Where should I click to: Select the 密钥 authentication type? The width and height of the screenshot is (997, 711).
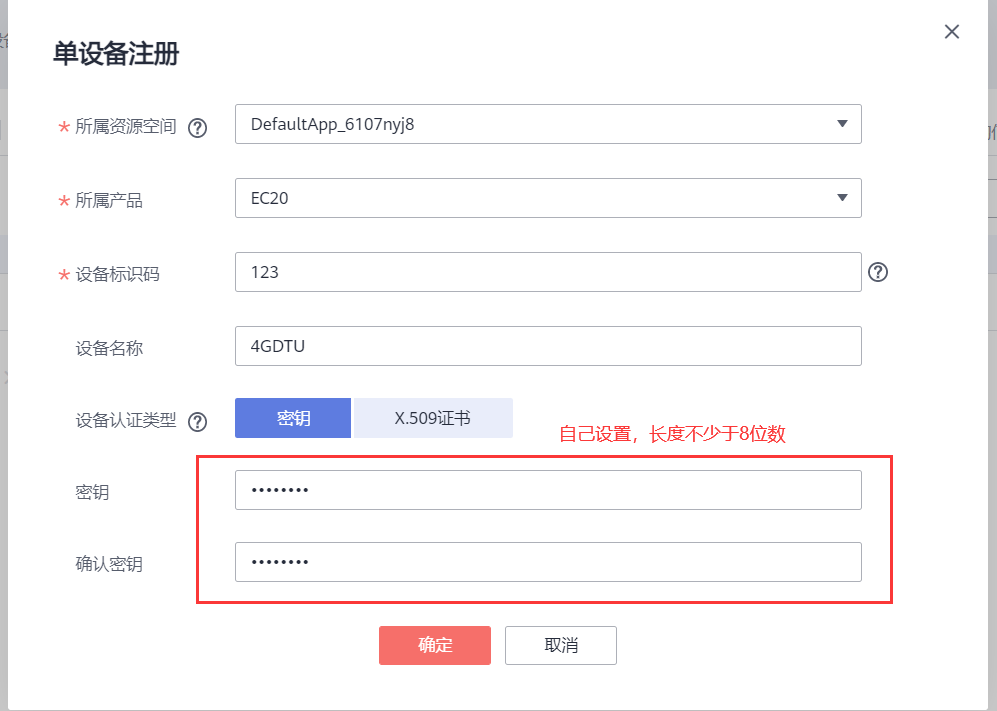[x=293, y=418]
